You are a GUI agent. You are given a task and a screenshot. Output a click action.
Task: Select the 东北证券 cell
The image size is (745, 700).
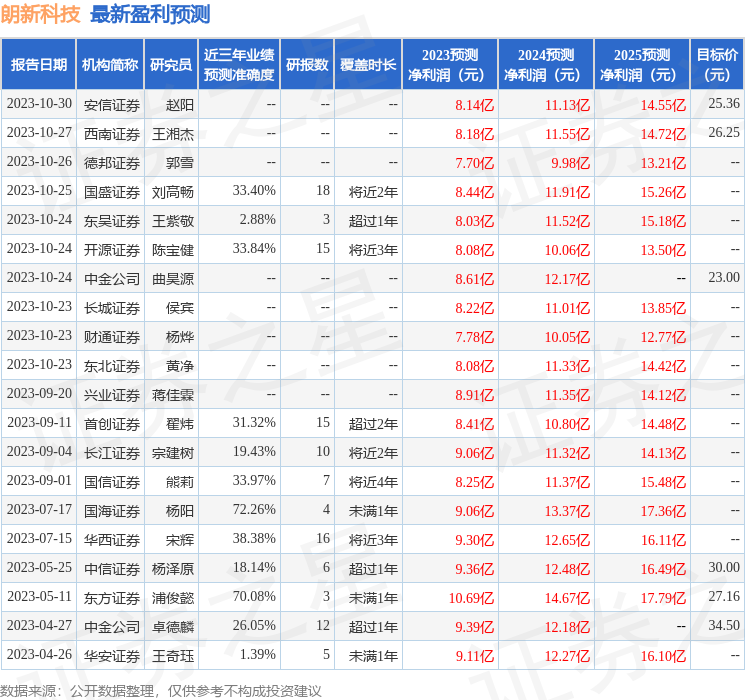pos(112,366)
